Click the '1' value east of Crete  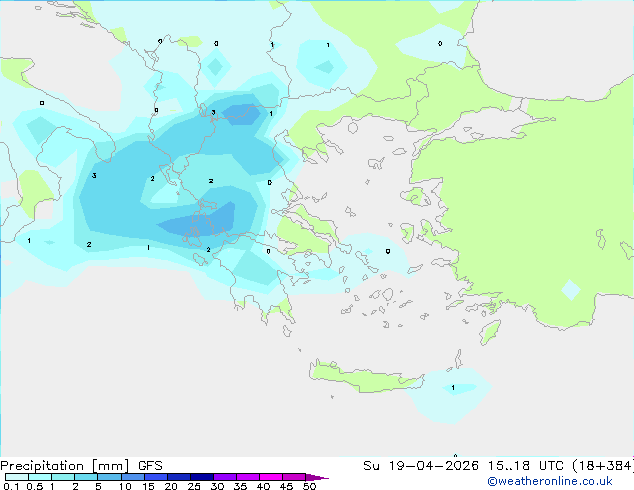(453, 388)
